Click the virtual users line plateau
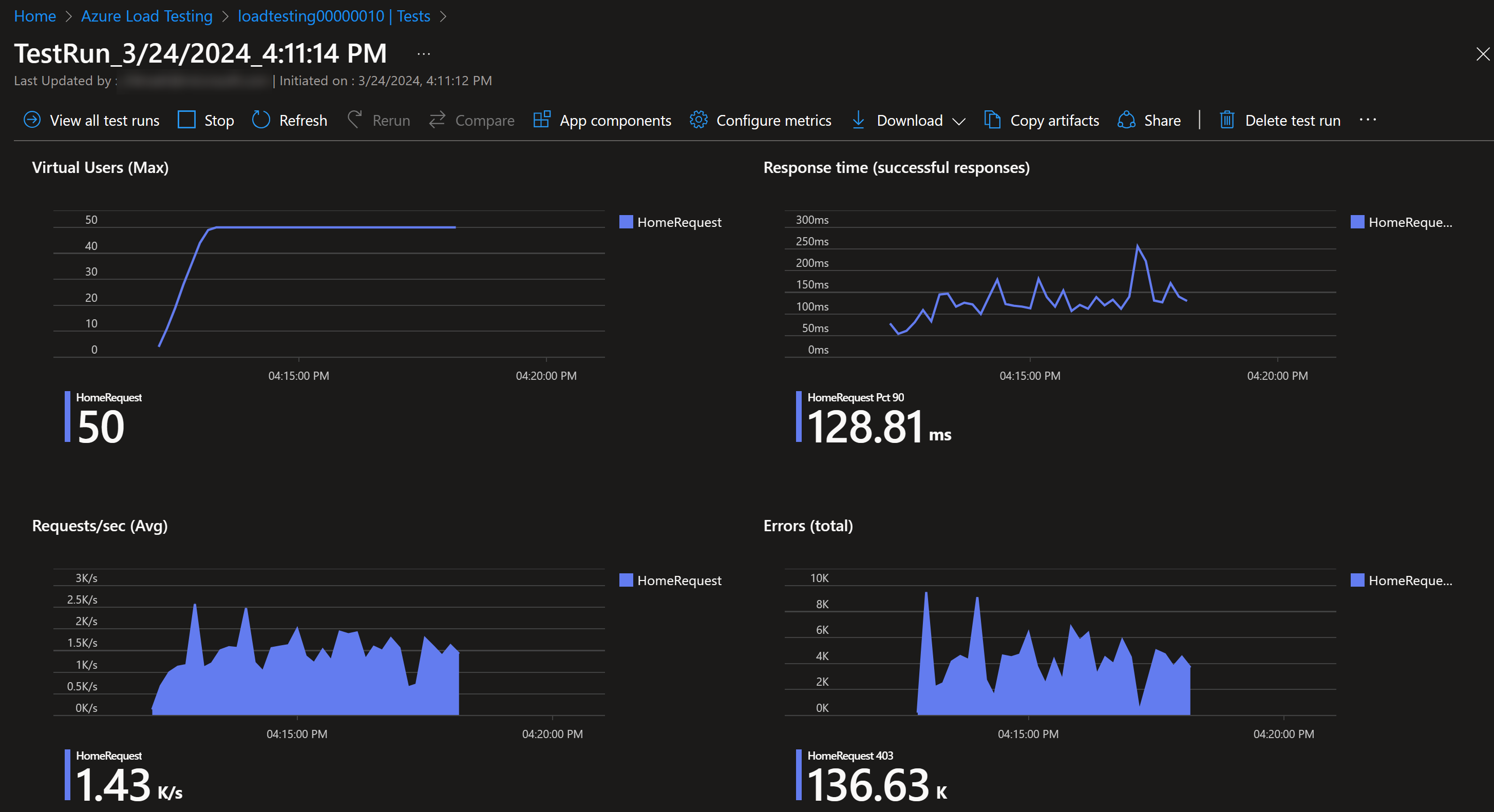1494x812 pixels. 336,227
